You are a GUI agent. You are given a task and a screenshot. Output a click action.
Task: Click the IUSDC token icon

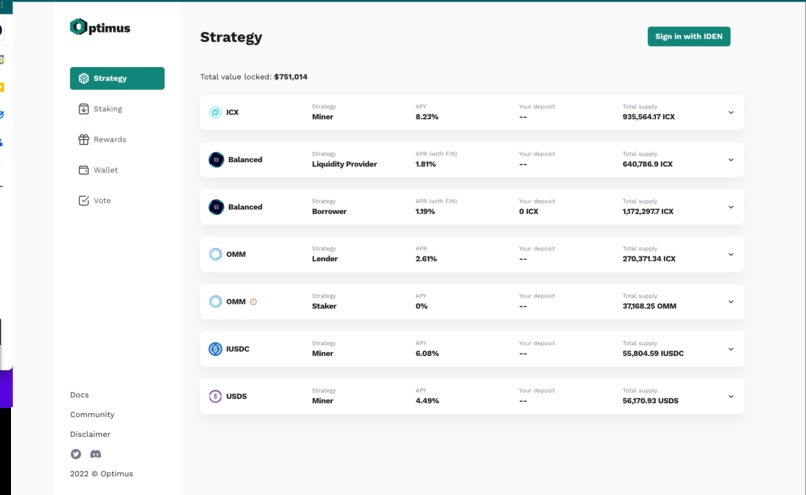pos(215,349)
